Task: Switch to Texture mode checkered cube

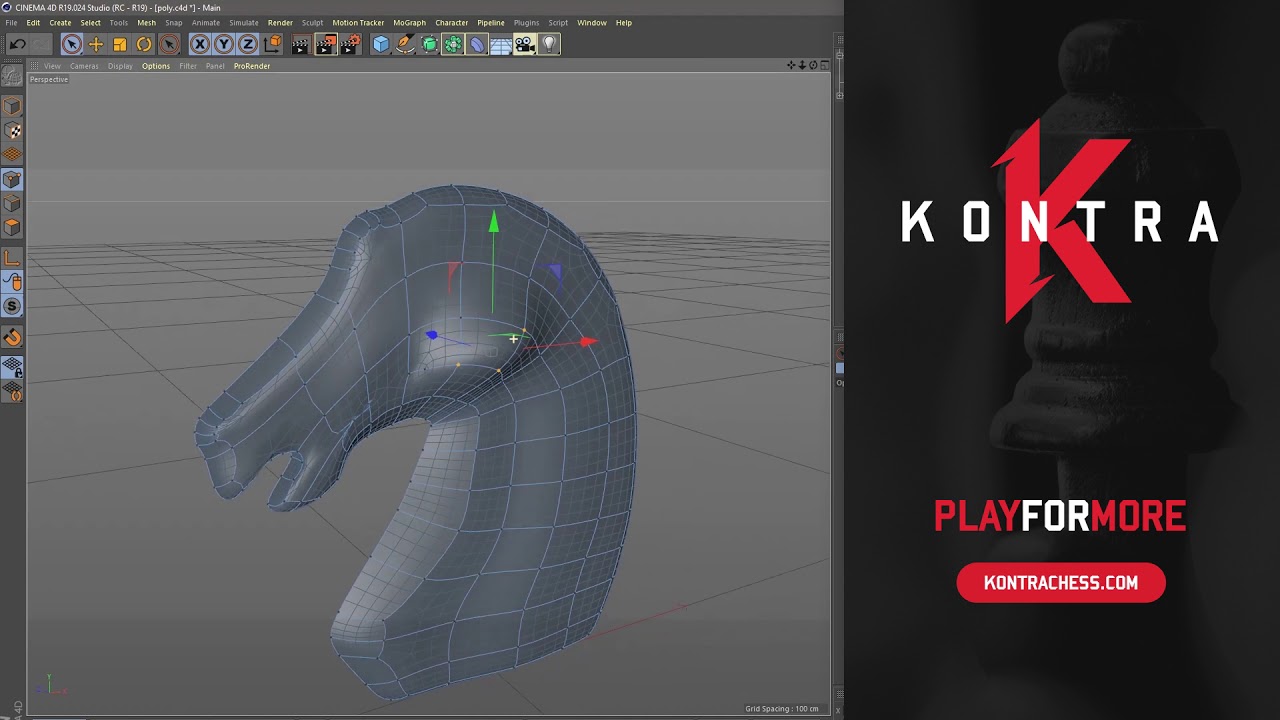Action: [x=12, y=131]
